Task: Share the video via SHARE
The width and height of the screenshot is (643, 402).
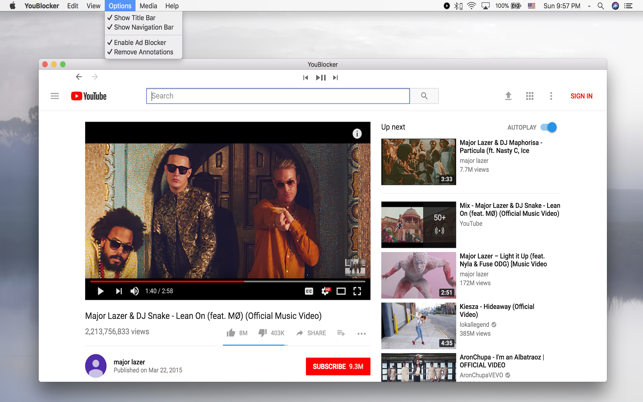Action: [x=311, y=333]
